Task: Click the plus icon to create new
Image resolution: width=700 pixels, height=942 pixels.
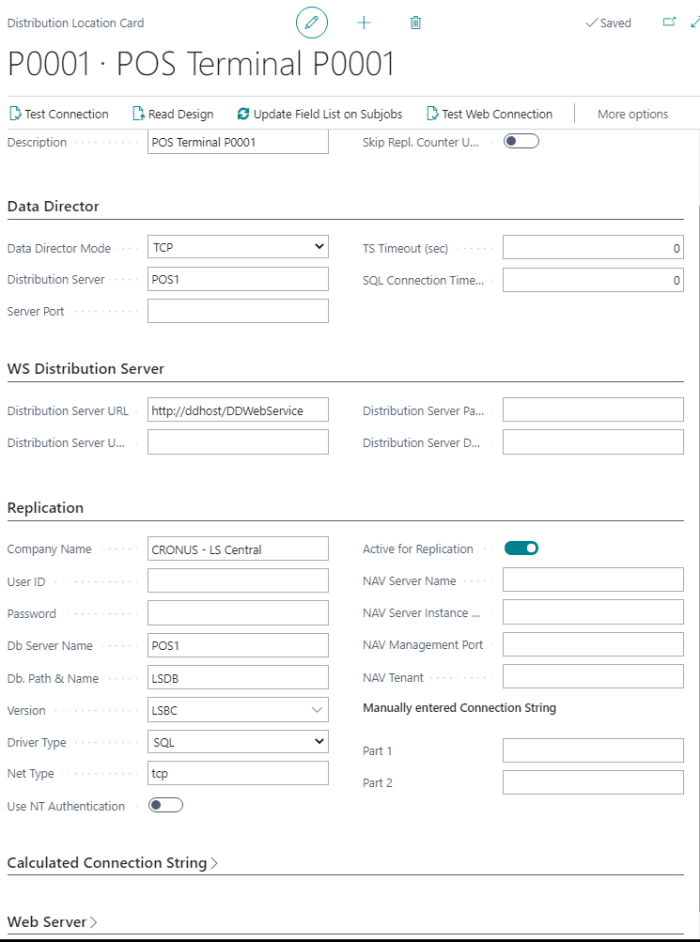Action: 364,22
